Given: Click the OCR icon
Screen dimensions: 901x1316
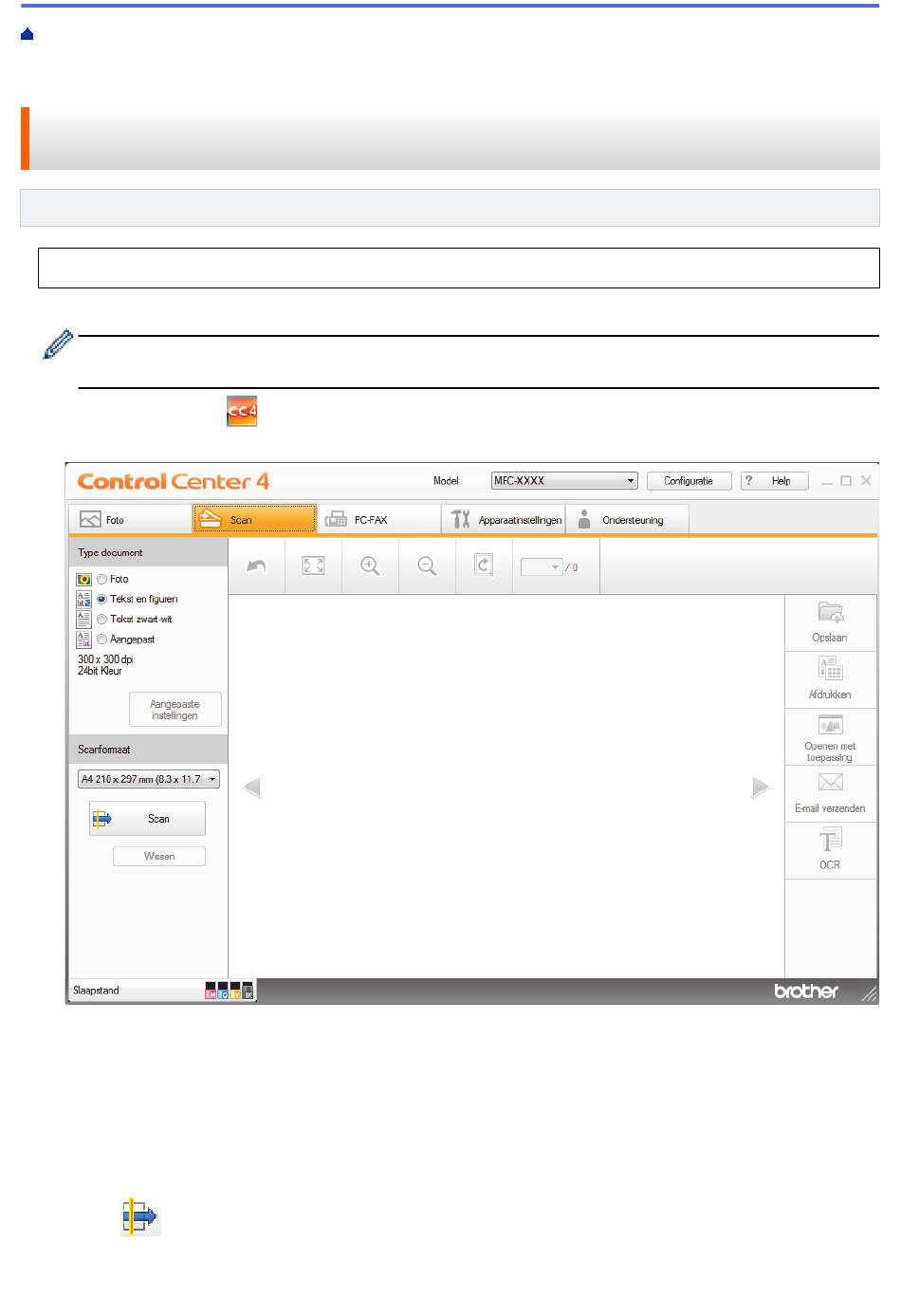Looking at the screenshot, I should [830, 841].
